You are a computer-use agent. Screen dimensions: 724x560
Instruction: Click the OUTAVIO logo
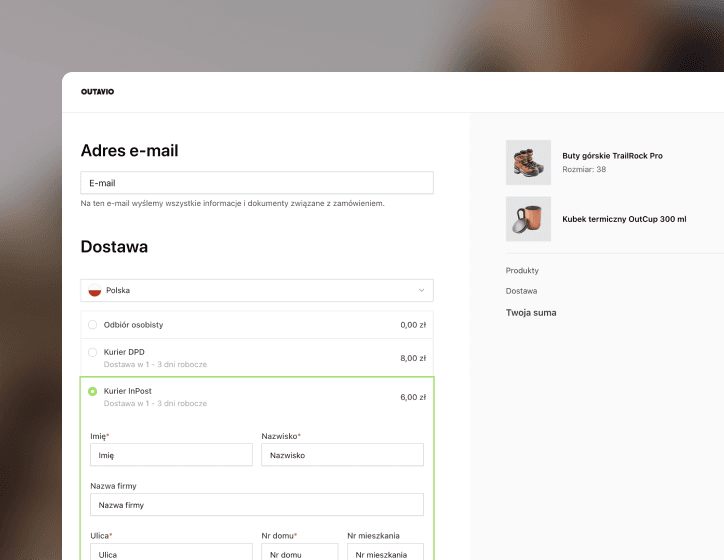(x=97, y=92)
